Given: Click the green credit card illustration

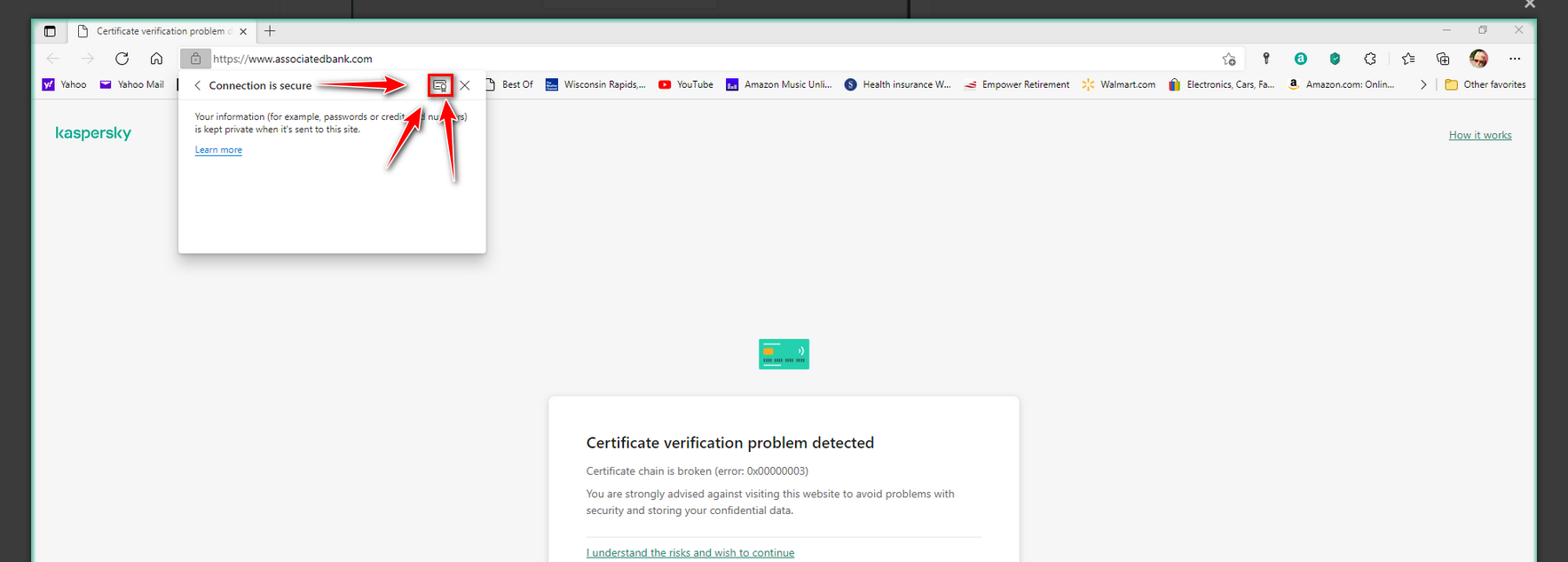Looking at the screenshot, I should pos(784,354).
